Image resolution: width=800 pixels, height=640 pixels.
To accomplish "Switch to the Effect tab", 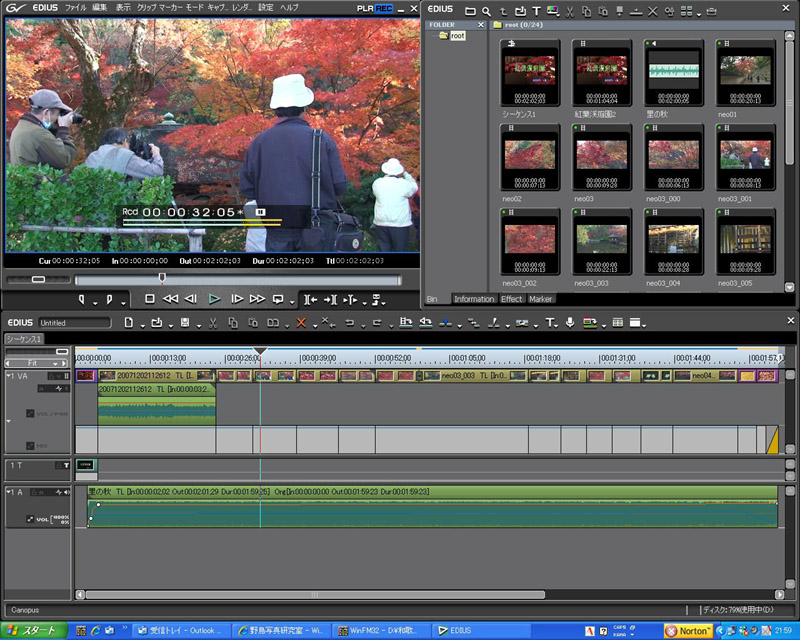I will pyautogui.click(x=512, y=299).
